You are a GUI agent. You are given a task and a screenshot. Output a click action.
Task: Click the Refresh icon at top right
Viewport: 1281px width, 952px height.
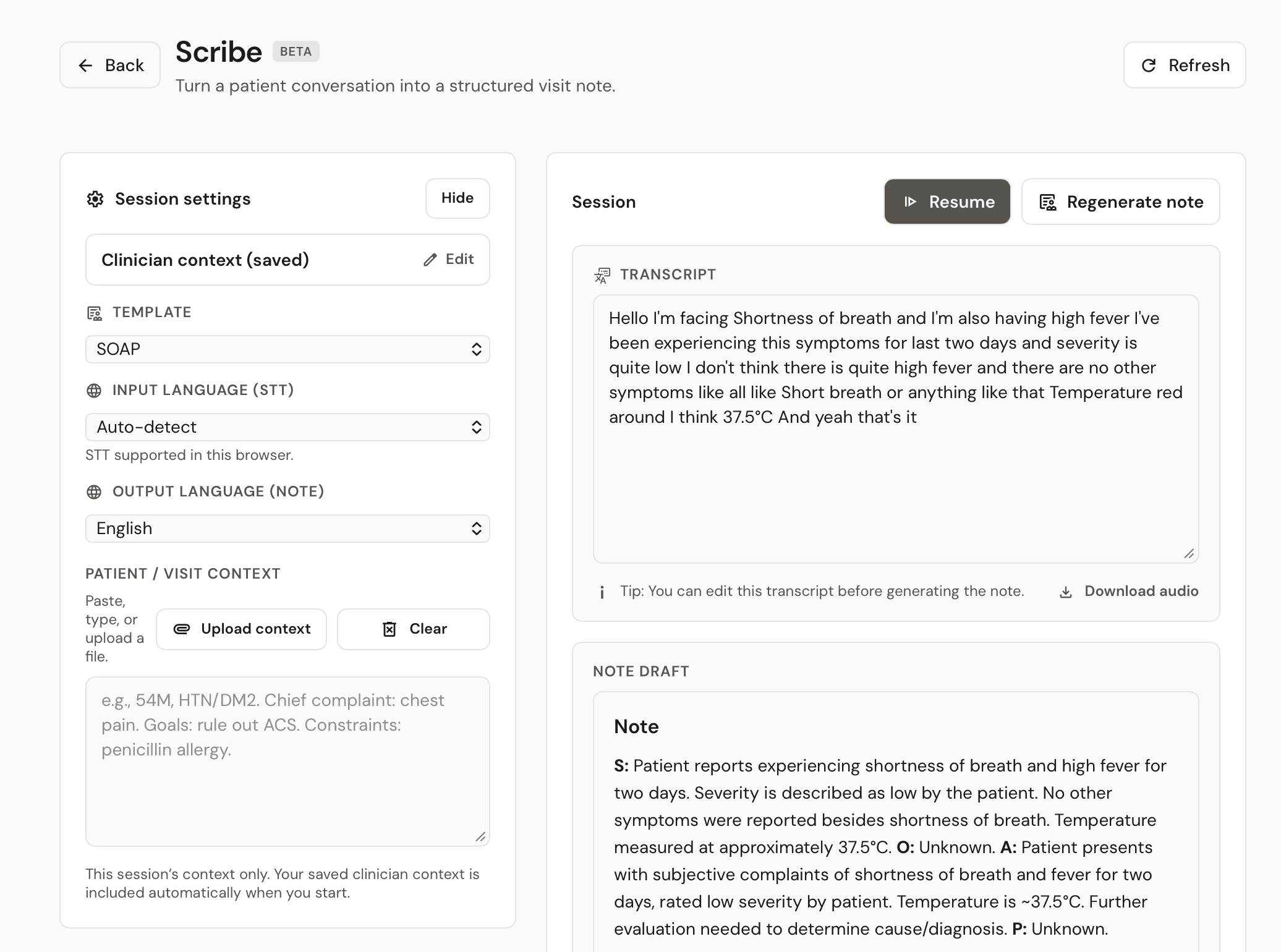[x=1149, y=65]
